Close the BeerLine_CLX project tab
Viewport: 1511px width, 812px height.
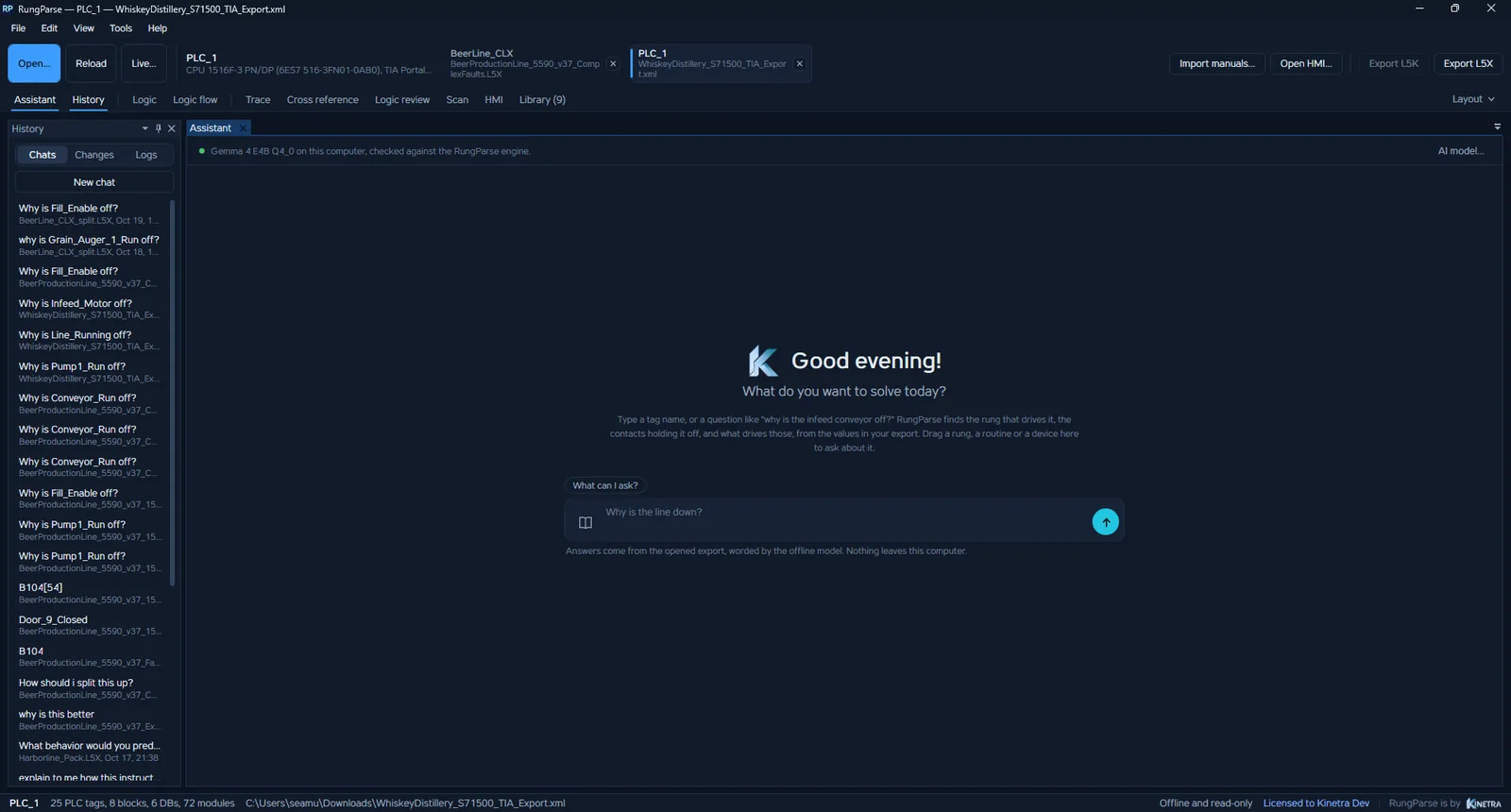point(613,64)
